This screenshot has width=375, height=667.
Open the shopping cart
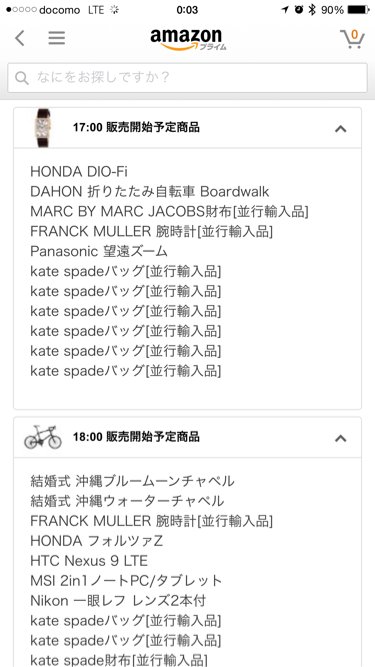coord(352,39)
